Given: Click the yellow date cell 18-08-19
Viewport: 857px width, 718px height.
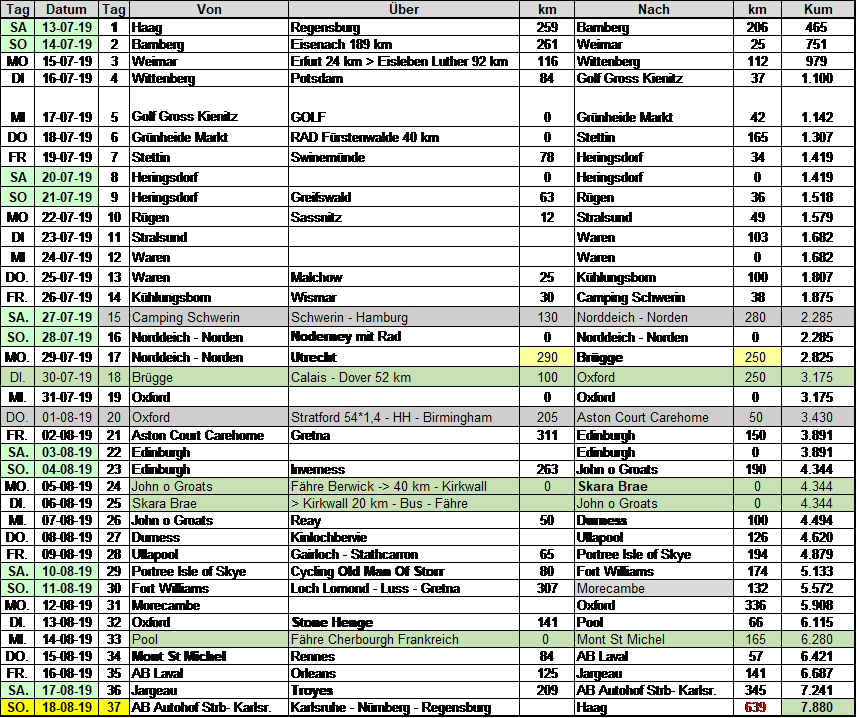Looking at the screenshot, I should coord(67,708).
